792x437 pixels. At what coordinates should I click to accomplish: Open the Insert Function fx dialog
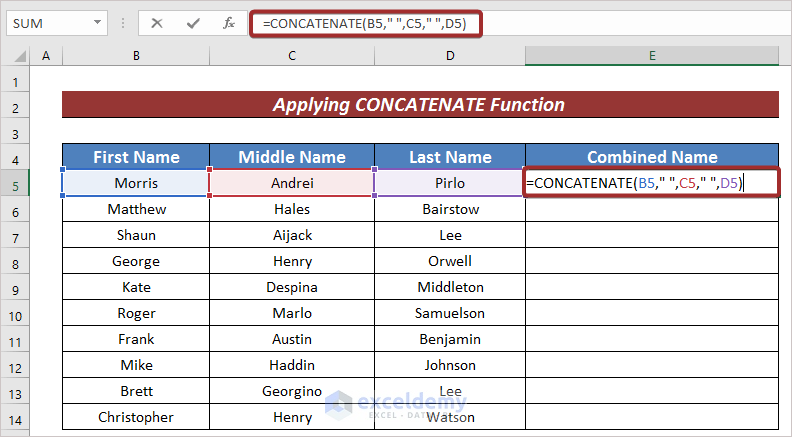point(229,23)
